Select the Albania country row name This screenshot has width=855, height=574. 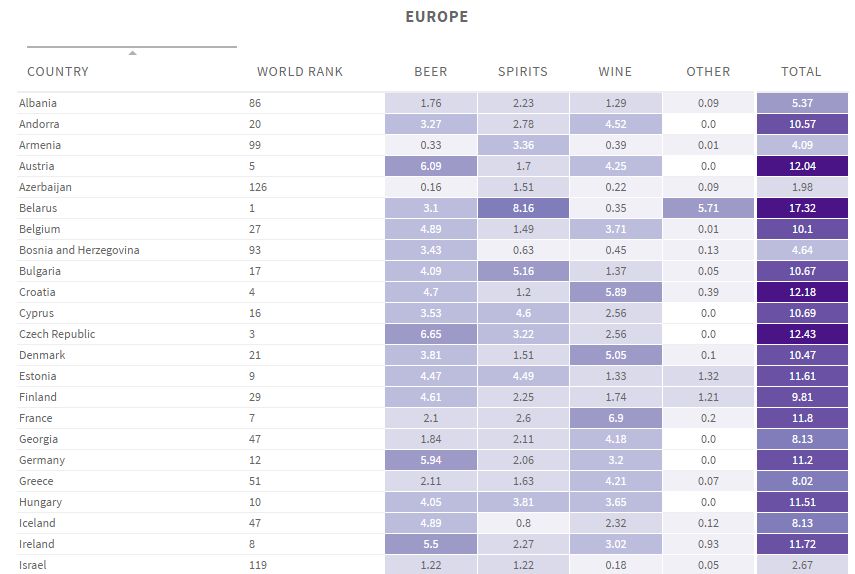point(38,104)
